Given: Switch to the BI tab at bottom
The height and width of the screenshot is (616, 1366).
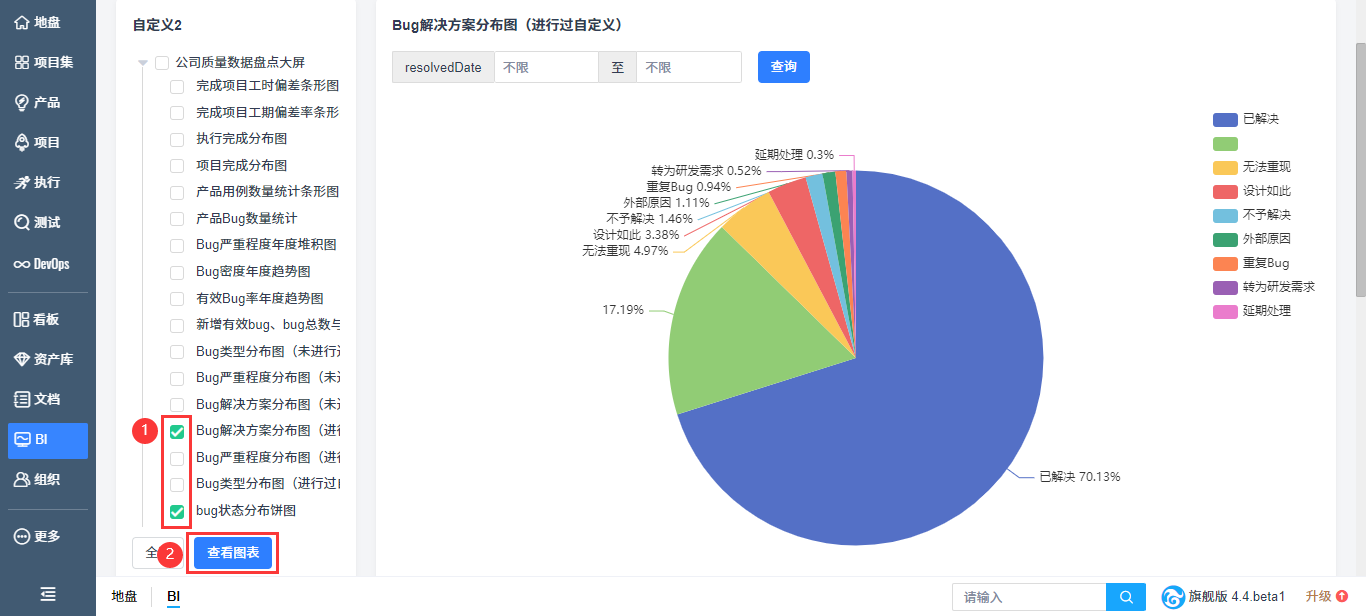Looking at the screenshot, I should coord(173,596).
